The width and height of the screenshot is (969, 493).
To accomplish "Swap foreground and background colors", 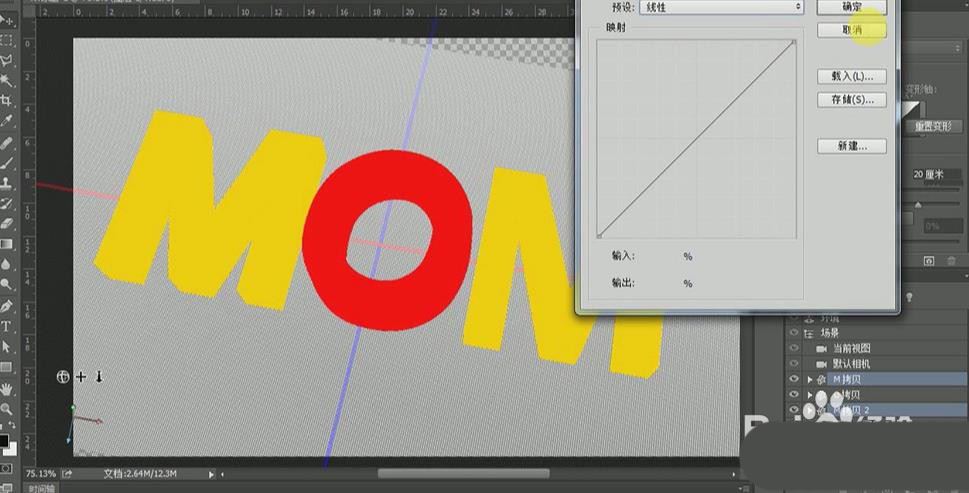I will tap(12, 426).
